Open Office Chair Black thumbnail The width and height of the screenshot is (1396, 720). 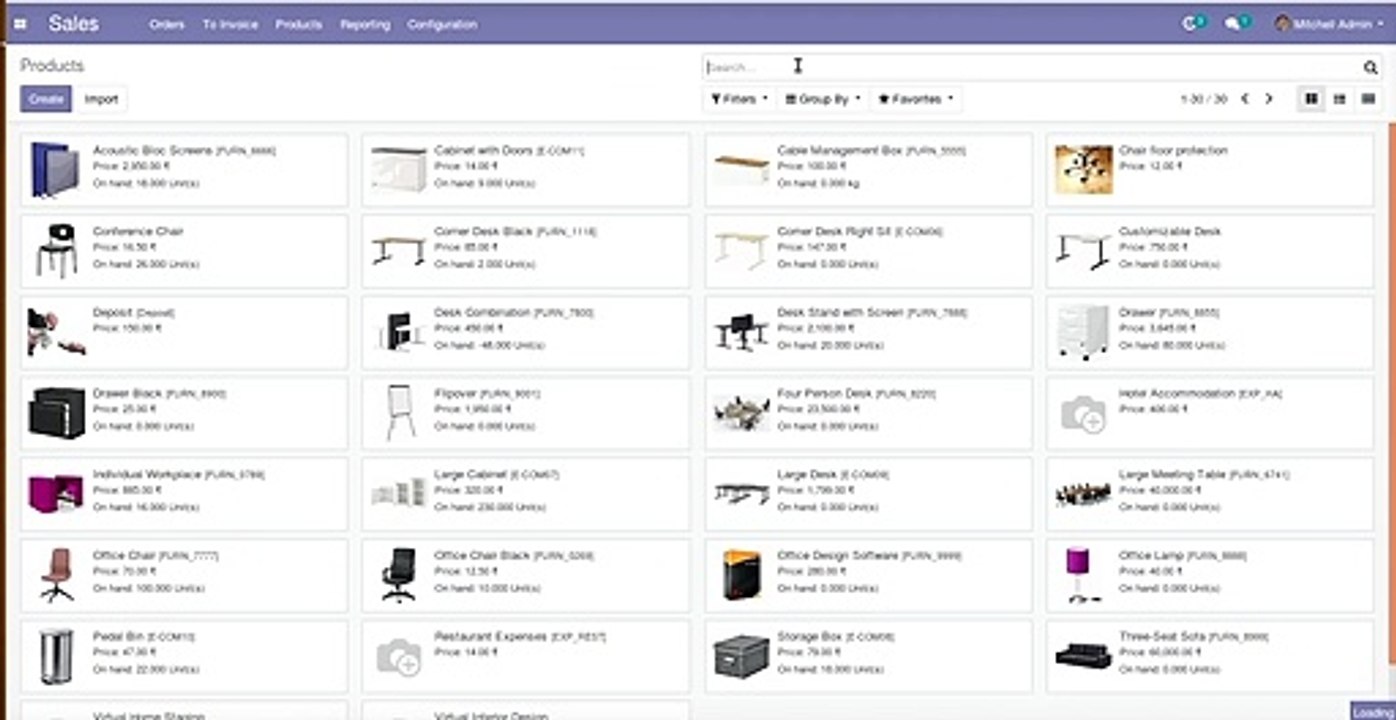(x=398, y=575)
